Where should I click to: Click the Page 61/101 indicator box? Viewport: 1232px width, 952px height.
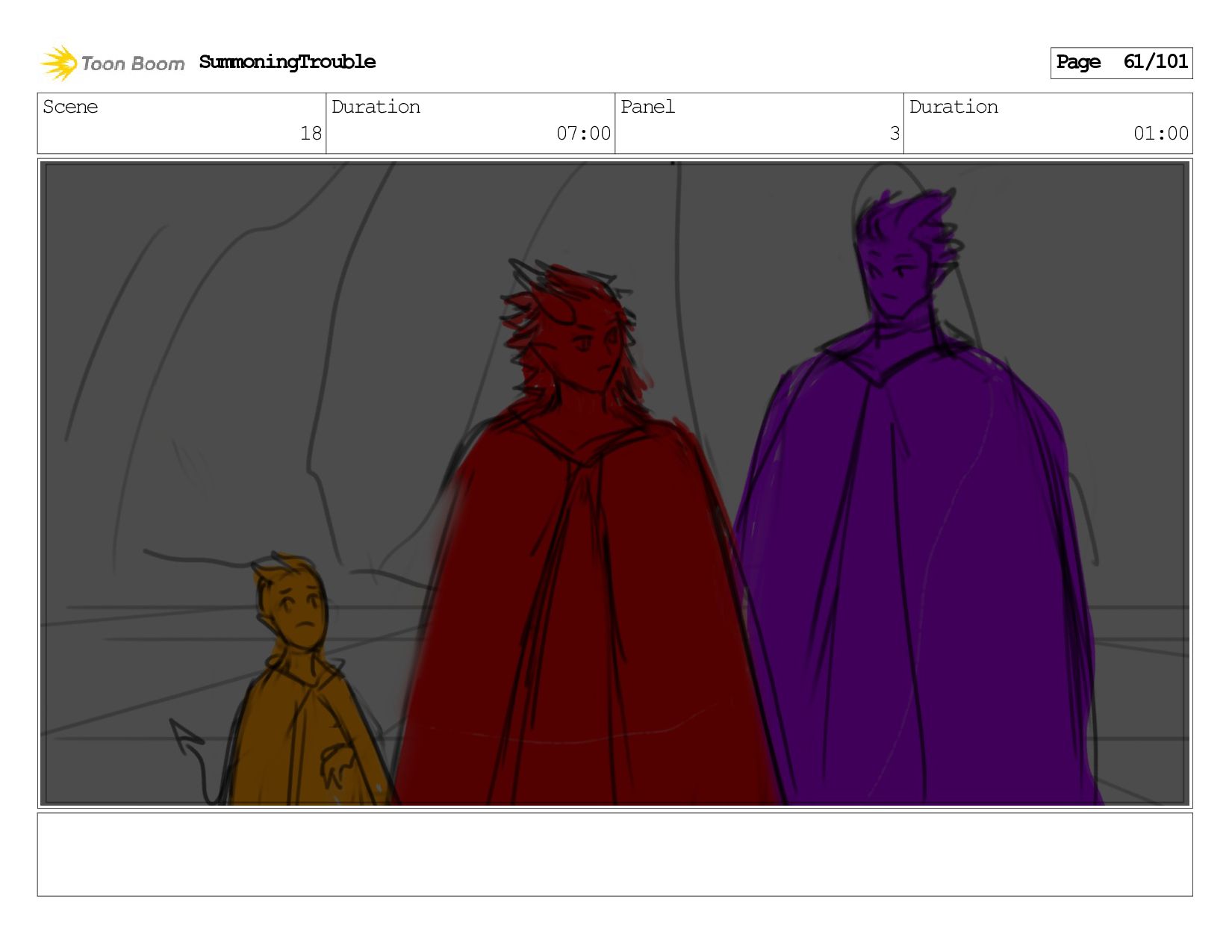point(1121,63)
